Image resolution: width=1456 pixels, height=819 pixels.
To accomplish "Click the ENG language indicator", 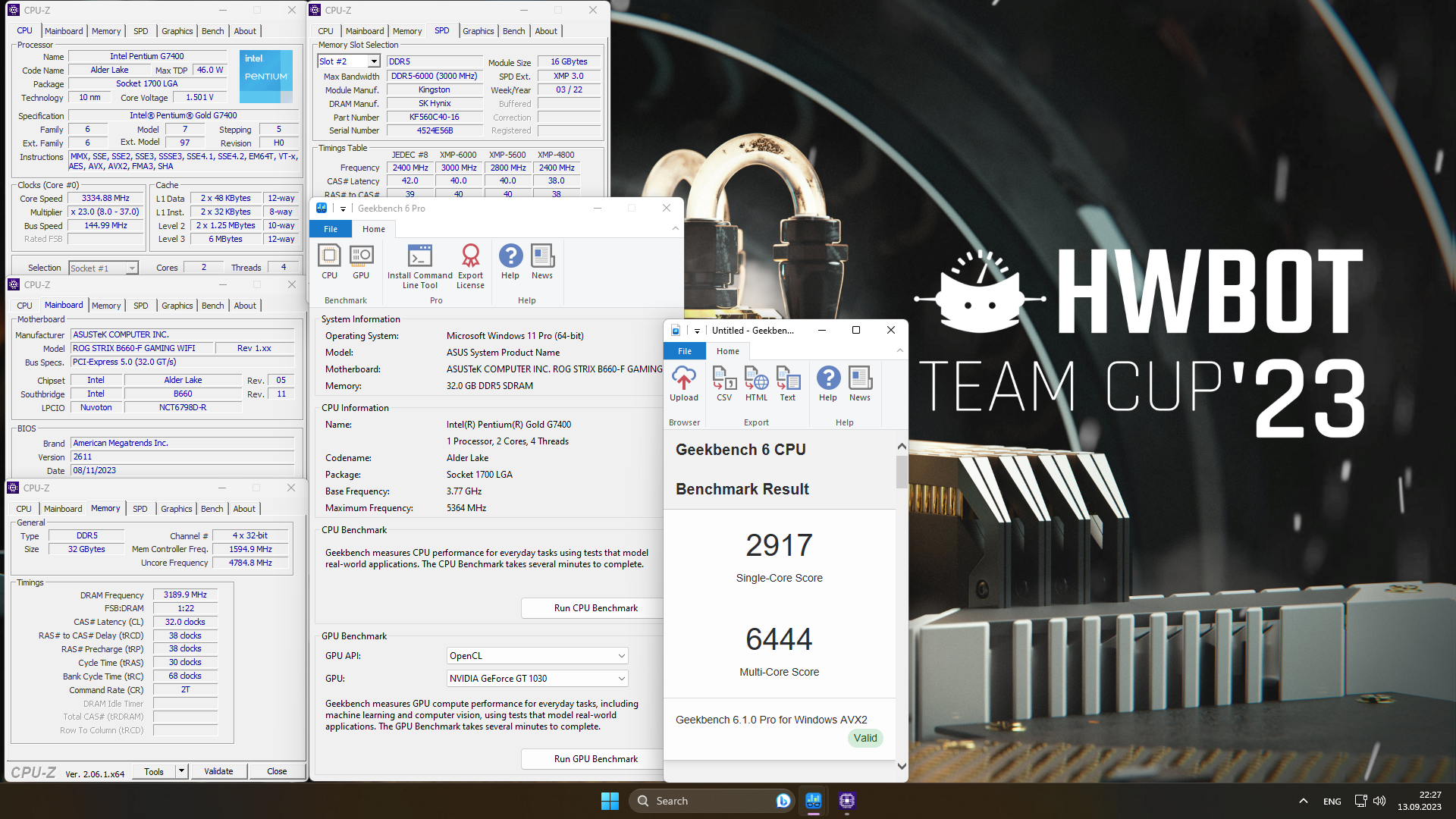I will point(1332,802).
